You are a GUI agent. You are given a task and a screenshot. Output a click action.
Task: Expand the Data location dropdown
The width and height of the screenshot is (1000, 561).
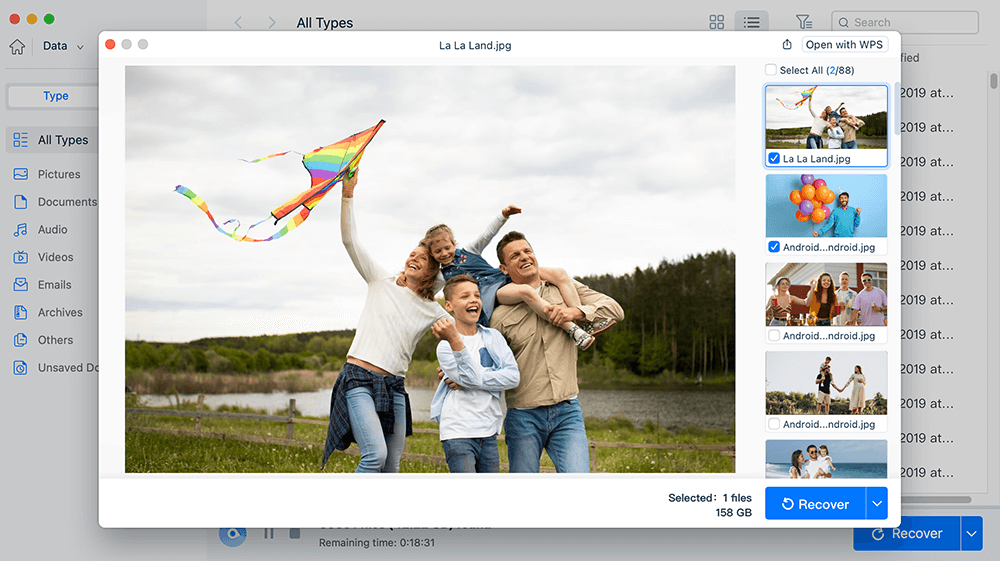click(x=80, y=46)
